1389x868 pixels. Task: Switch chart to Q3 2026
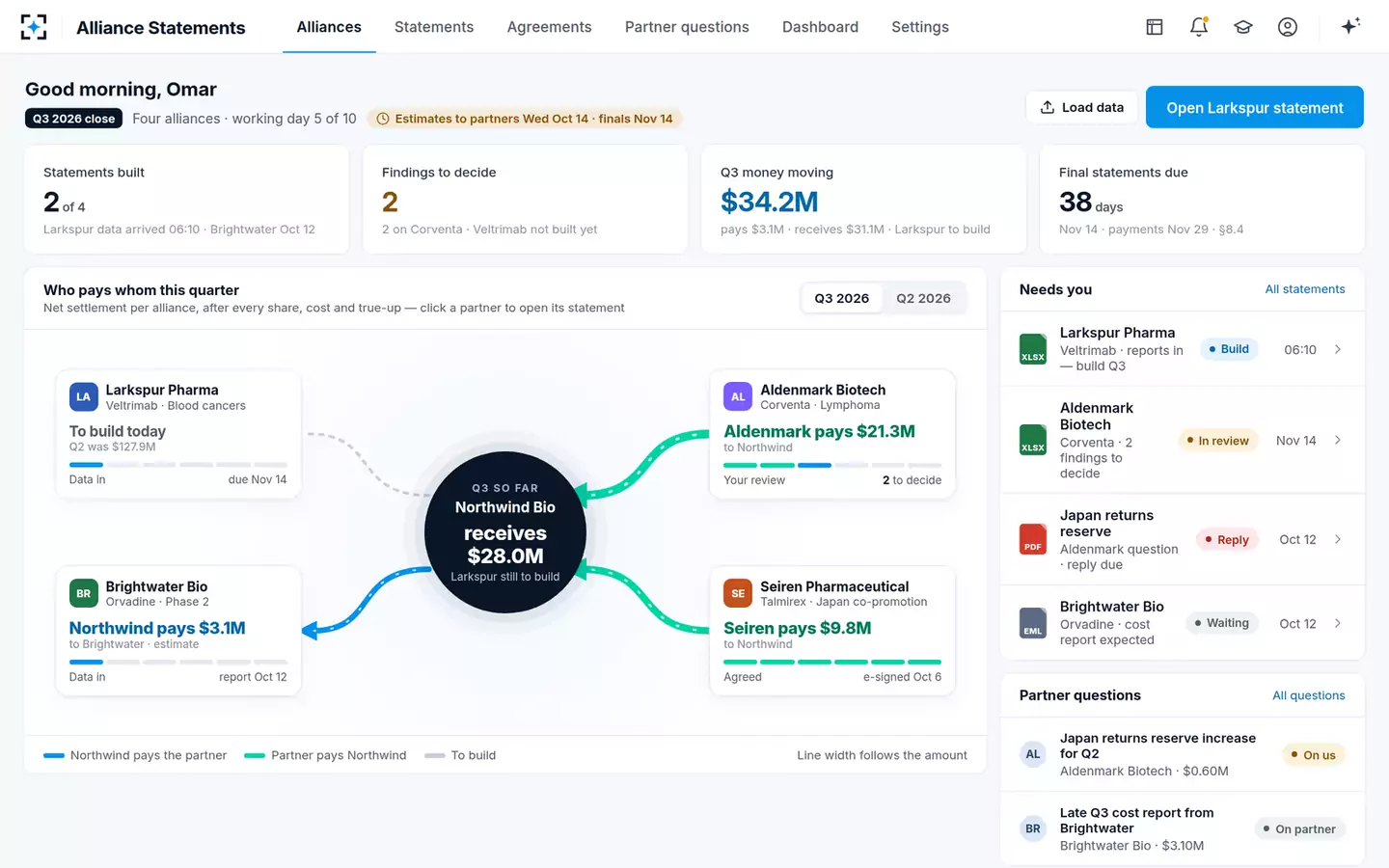[842, 298]
